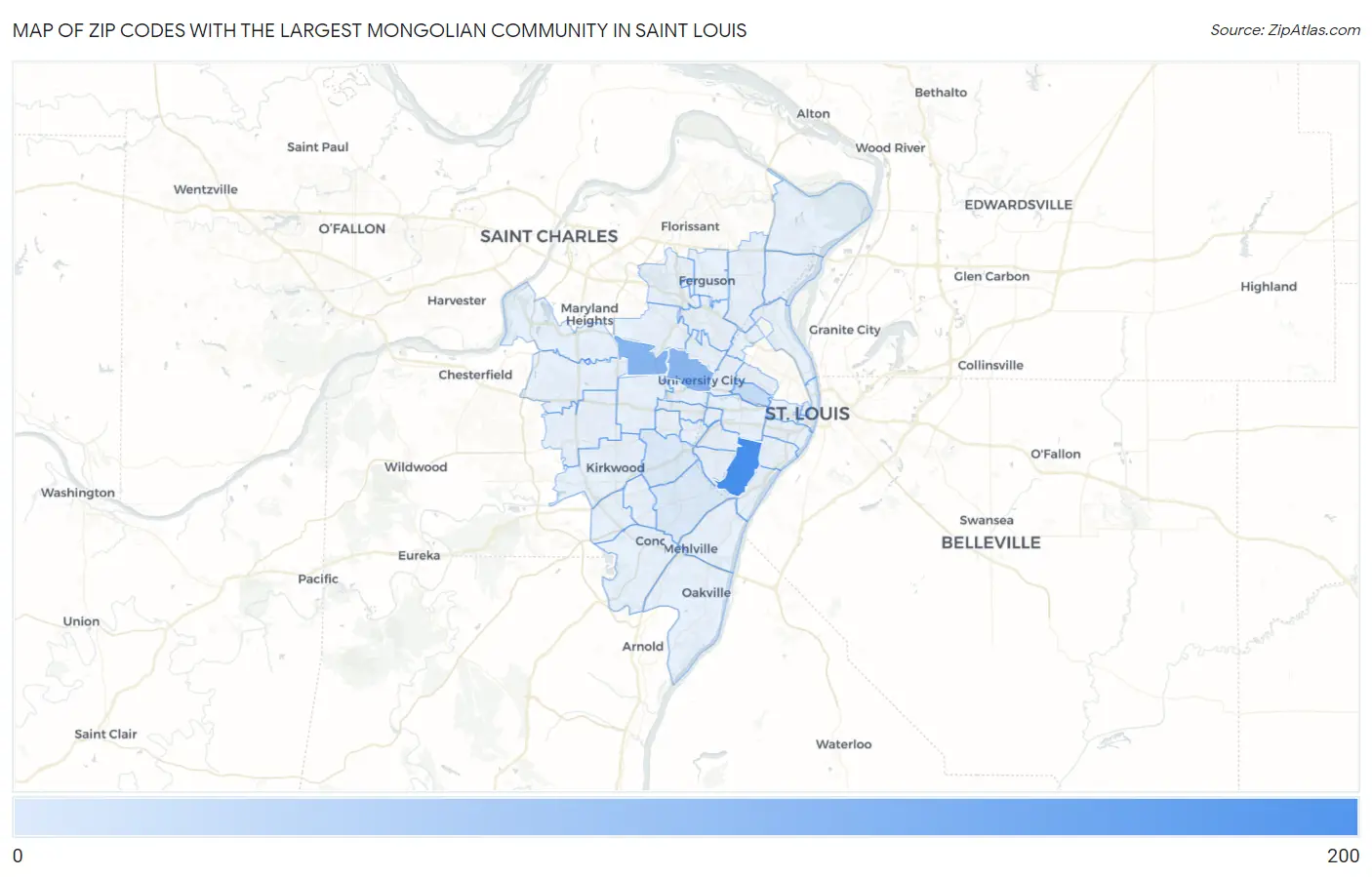Click the 'Ferguson' map label

pyautogui.click(x=706, y=281)
